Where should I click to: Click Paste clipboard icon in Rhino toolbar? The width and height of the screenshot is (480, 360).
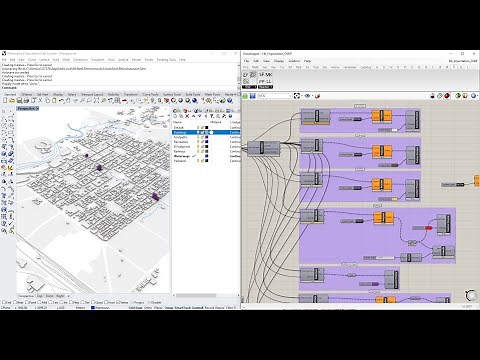pyautogui.click(x=54, y=100)
